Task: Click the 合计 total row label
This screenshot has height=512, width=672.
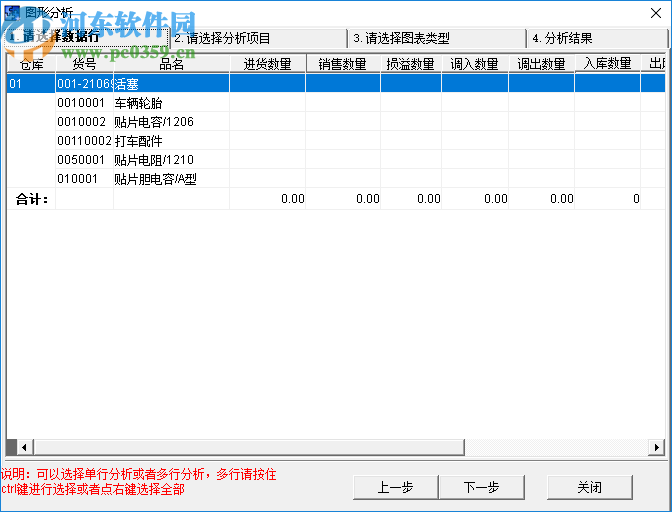Action: pyautogui.click(x=31, y=199)
